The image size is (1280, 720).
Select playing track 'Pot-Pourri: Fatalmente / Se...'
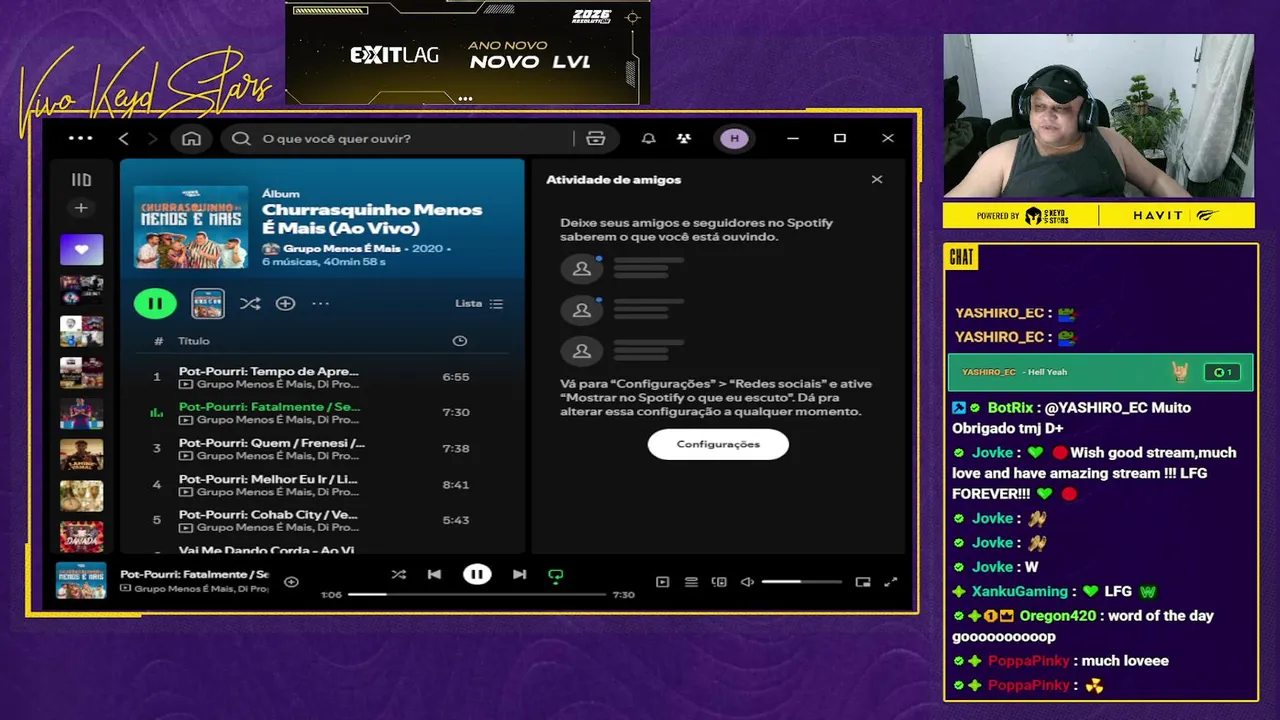pos(322,413)
